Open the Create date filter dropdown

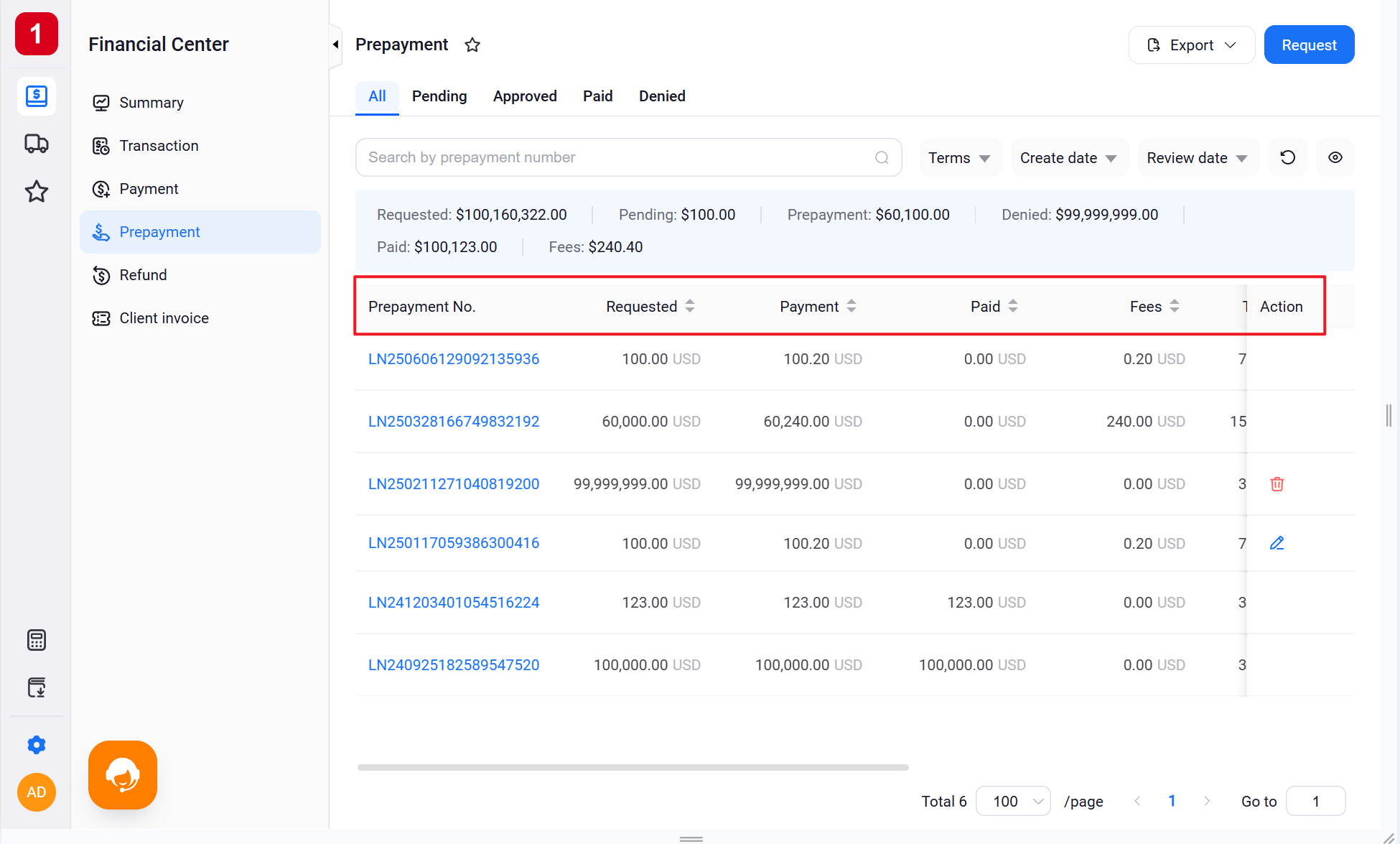tap(1069, 158)
